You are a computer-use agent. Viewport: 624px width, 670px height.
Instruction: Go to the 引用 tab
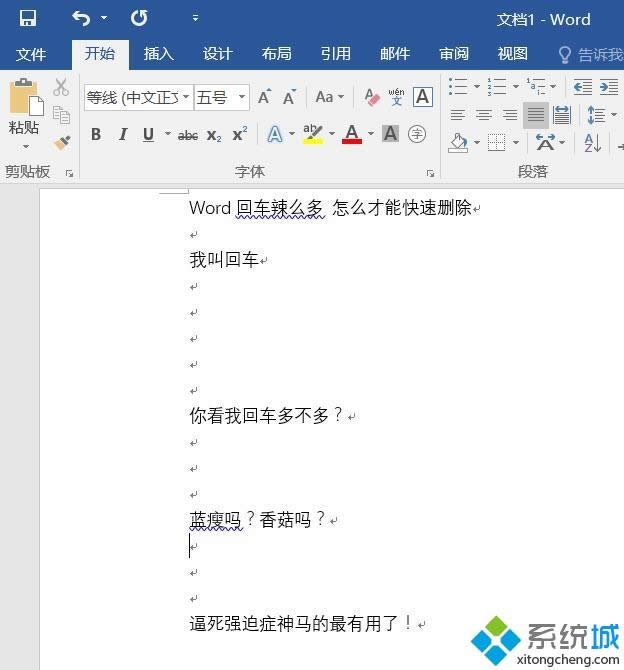click(x=336, y=54)
